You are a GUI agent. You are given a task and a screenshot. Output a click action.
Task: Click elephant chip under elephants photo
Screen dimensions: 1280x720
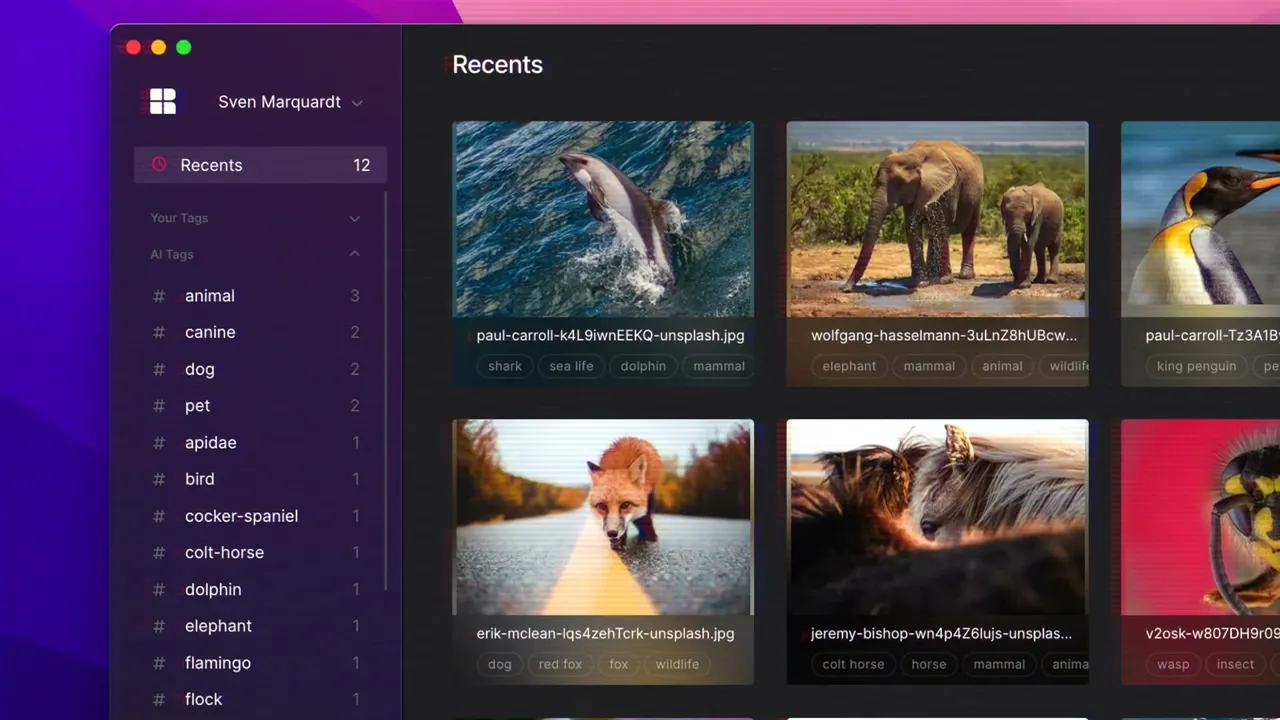tap(849, 366)
